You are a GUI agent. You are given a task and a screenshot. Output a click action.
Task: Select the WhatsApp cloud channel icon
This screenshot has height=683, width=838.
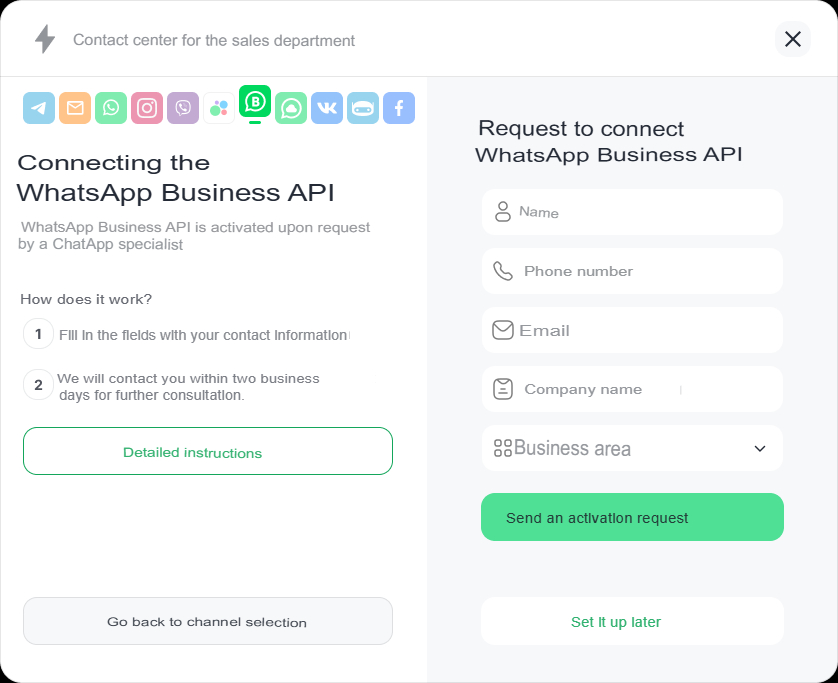point(291,108)
